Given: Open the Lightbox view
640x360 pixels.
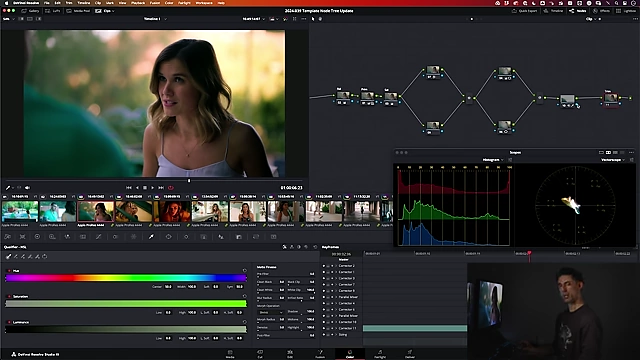Looking at the screenshot, I should pyautogui.click(x=626, y=11).
